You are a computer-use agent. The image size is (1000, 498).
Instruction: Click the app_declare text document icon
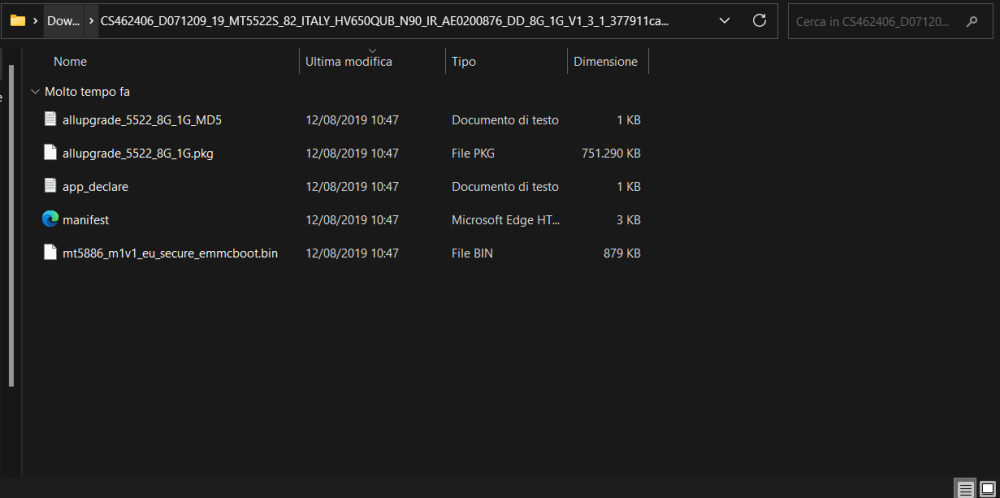(x=50, y=186)
